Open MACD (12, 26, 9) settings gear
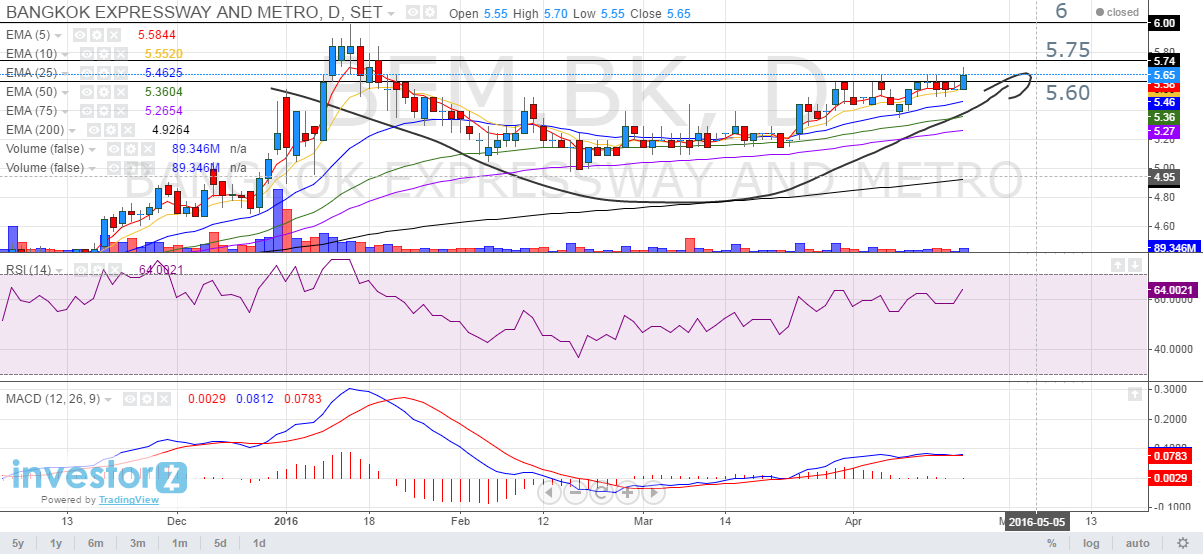This screenshot has width=1203, height=554. (x=147, y=399)
